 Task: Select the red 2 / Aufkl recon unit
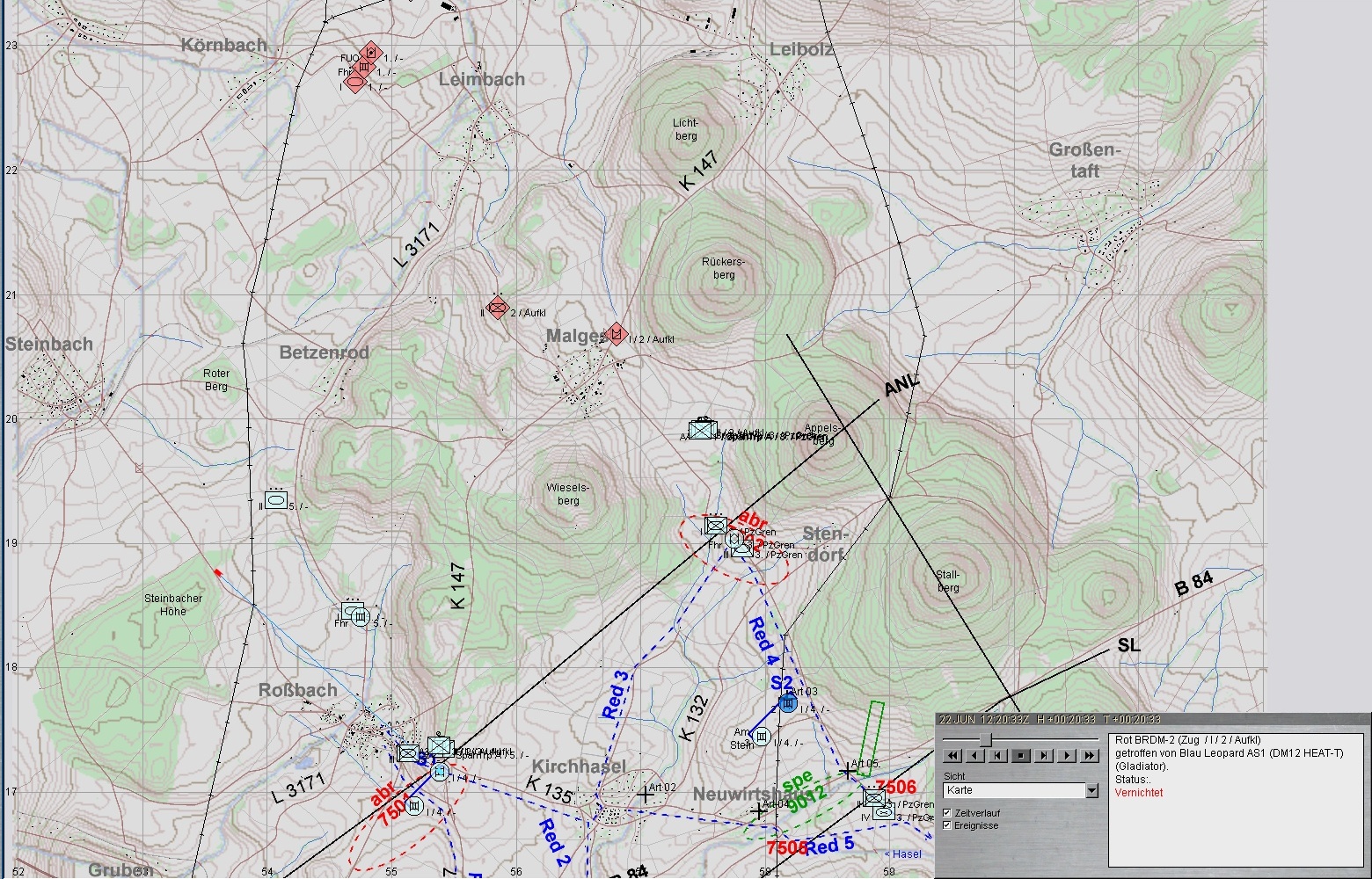click(498, 308)
